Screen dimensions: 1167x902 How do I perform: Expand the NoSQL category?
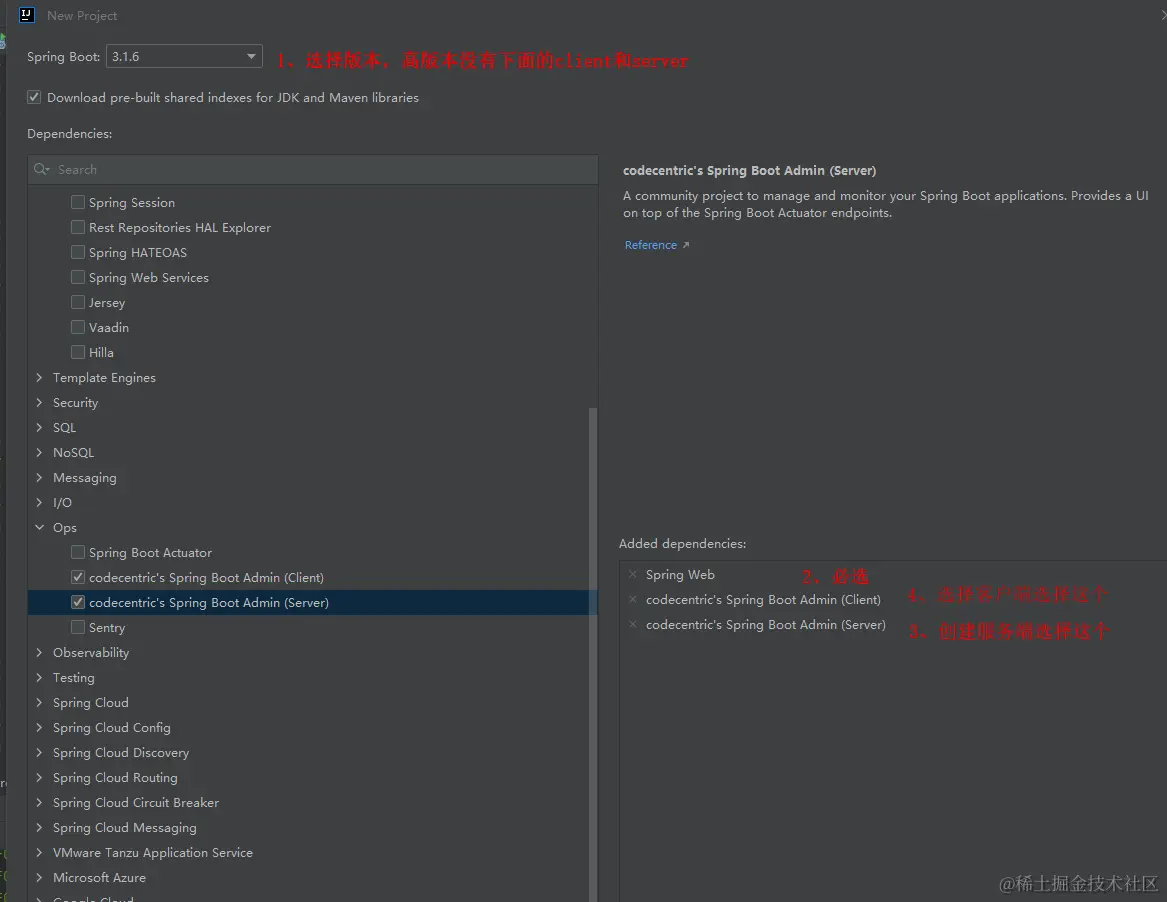click(x=39, y=452)
